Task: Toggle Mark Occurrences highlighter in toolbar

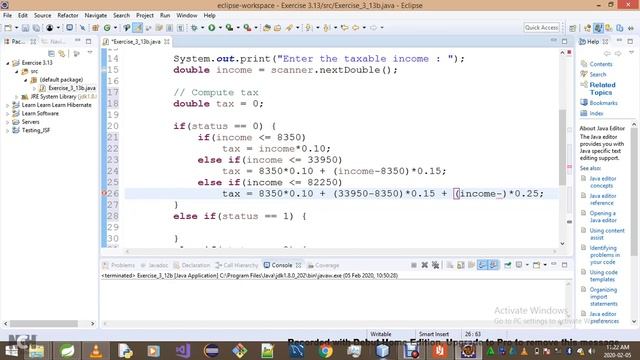Action: pyautogui.click(x=137, y=28)
